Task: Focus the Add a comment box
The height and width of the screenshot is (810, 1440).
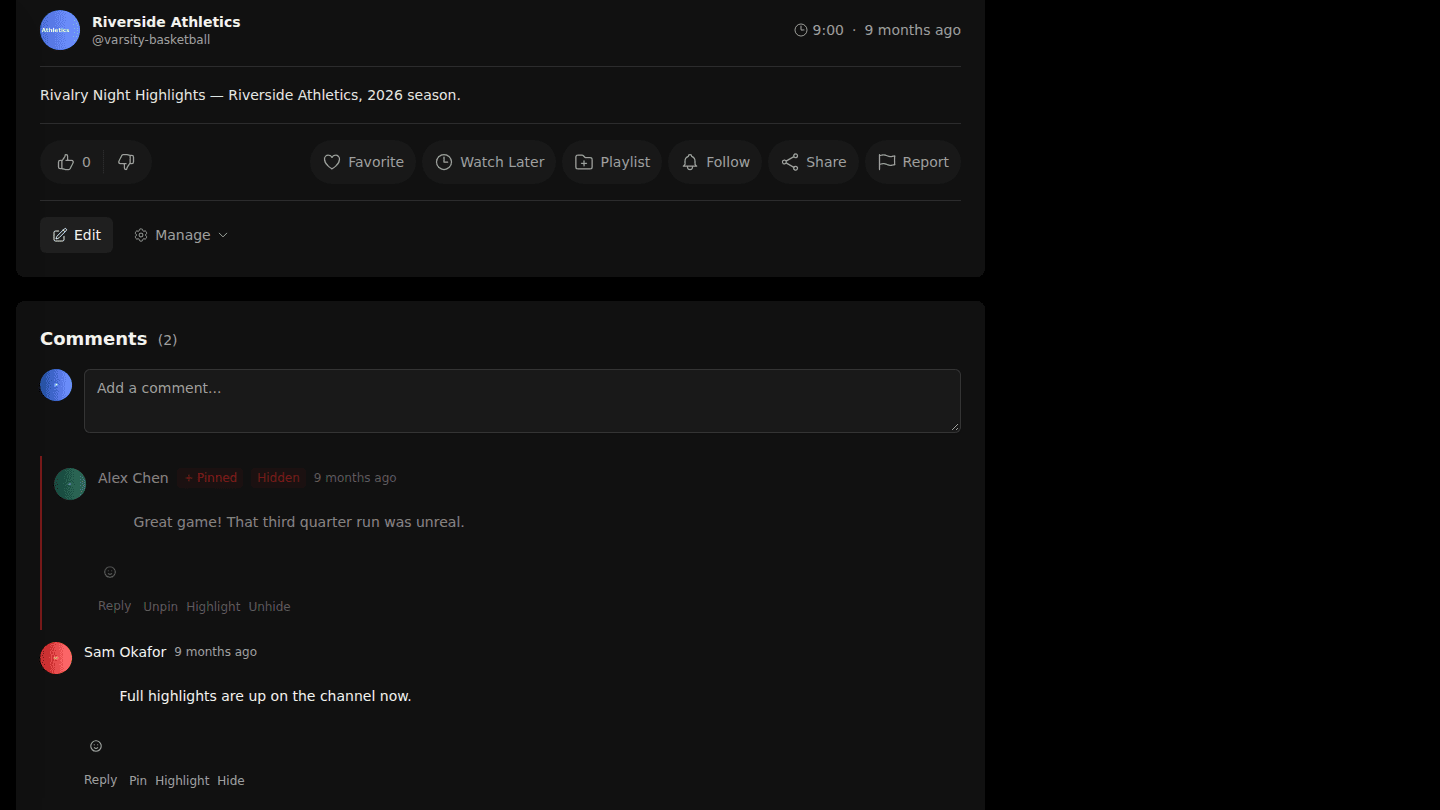Action: click(522, 401)
